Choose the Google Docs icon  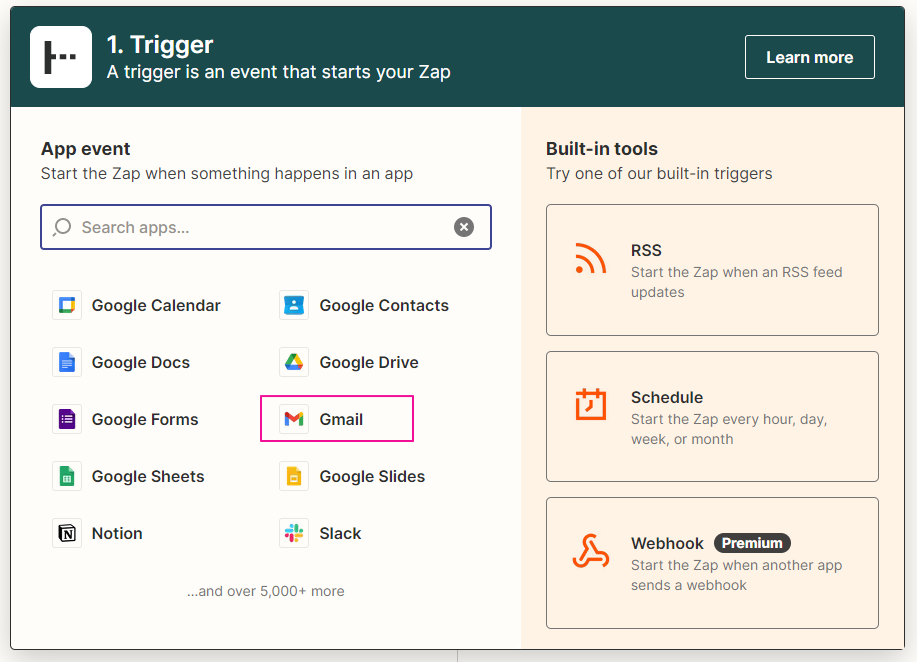coord(67,363)
